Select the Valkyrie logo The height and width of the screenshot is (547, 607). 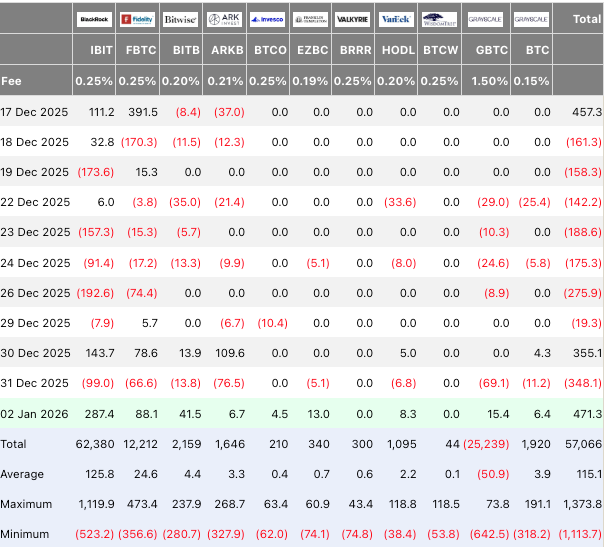click(353, 19)
